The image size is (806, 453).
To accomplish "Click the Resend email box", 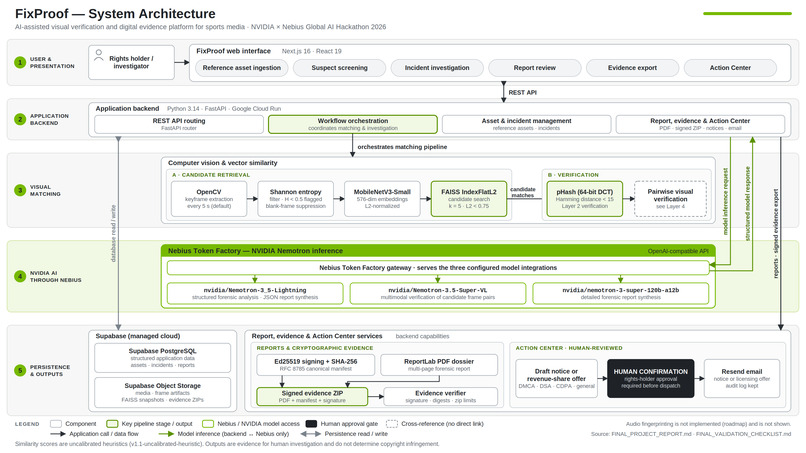I will (742, 378).
